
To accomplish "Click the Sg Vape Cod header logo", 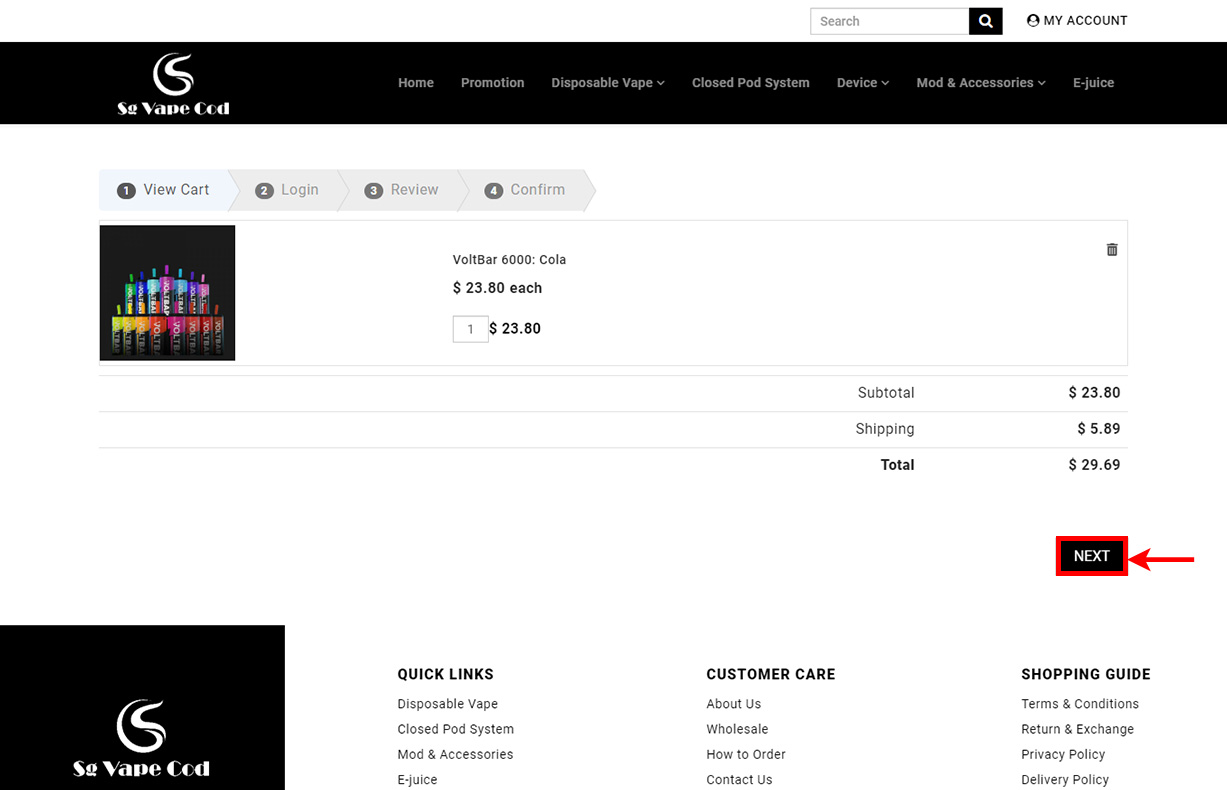I will [x=173, y=84].
